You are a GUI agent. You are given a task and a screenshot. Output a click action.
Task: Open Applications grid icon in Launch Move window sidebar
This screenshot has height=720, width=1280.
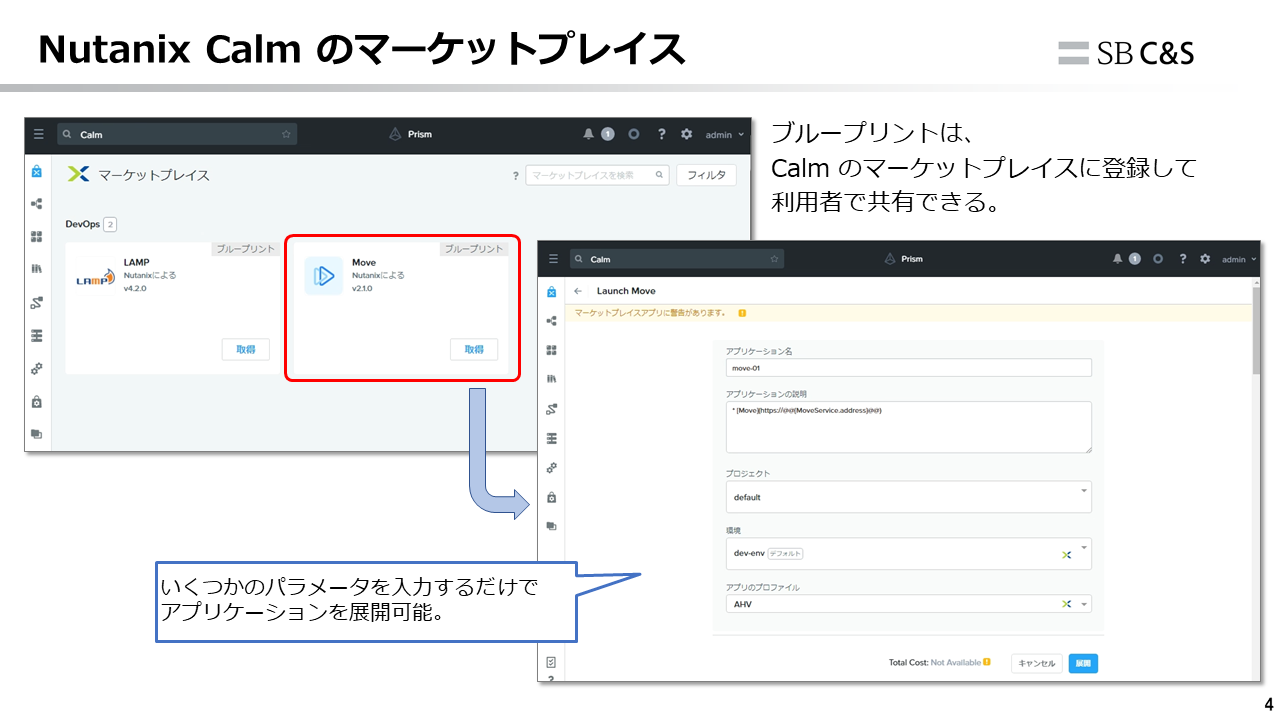(x=551, y=350)
